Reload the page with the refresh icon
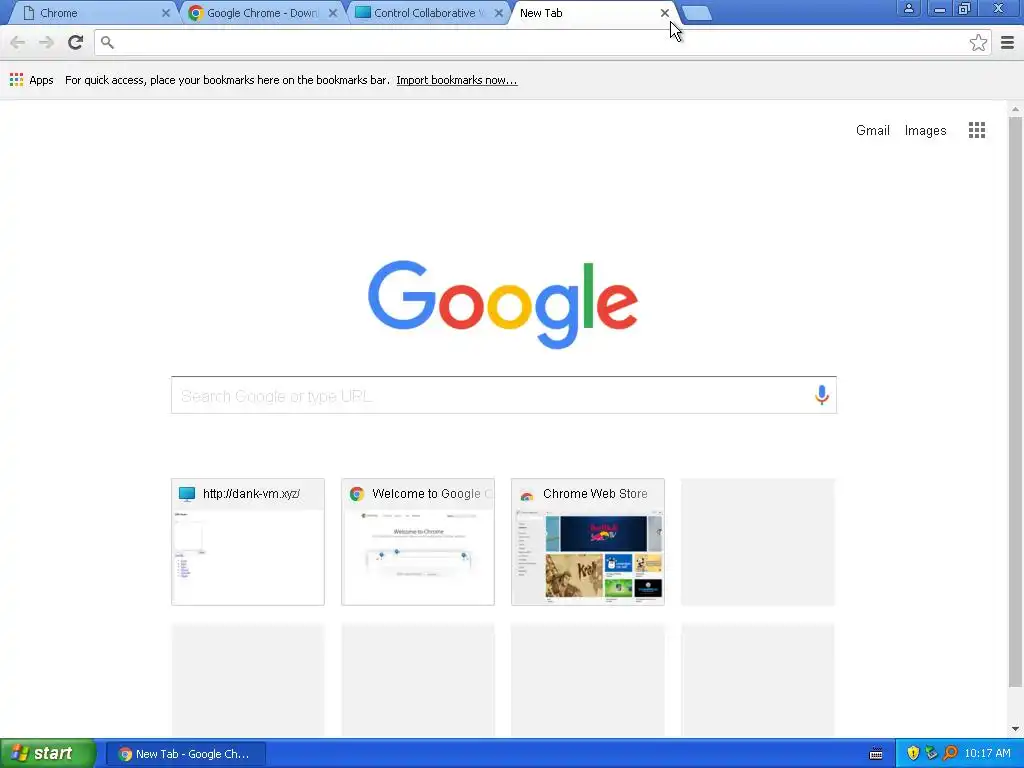The height and width of the screenshot is (768, 1024). (x=76, y=42)
